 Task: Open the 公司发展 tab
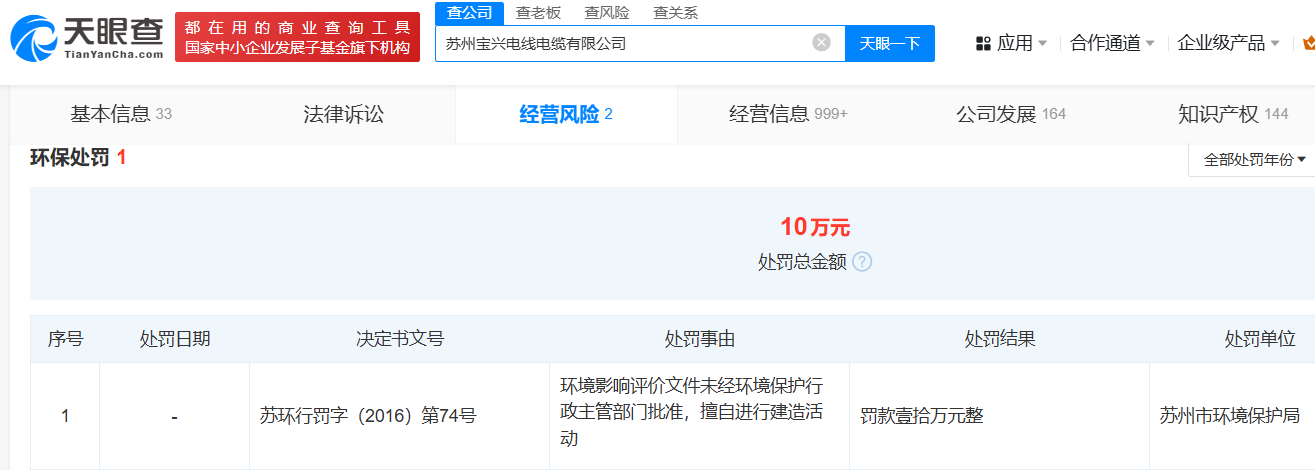coord(1011,114)
